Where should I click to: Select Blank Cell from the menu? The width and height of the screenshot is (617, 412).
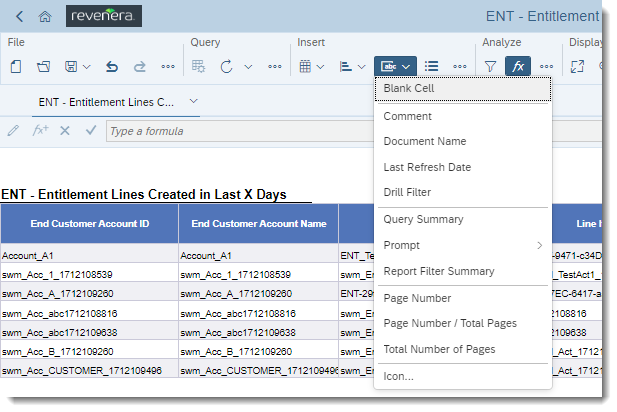(x=409, y=88)
